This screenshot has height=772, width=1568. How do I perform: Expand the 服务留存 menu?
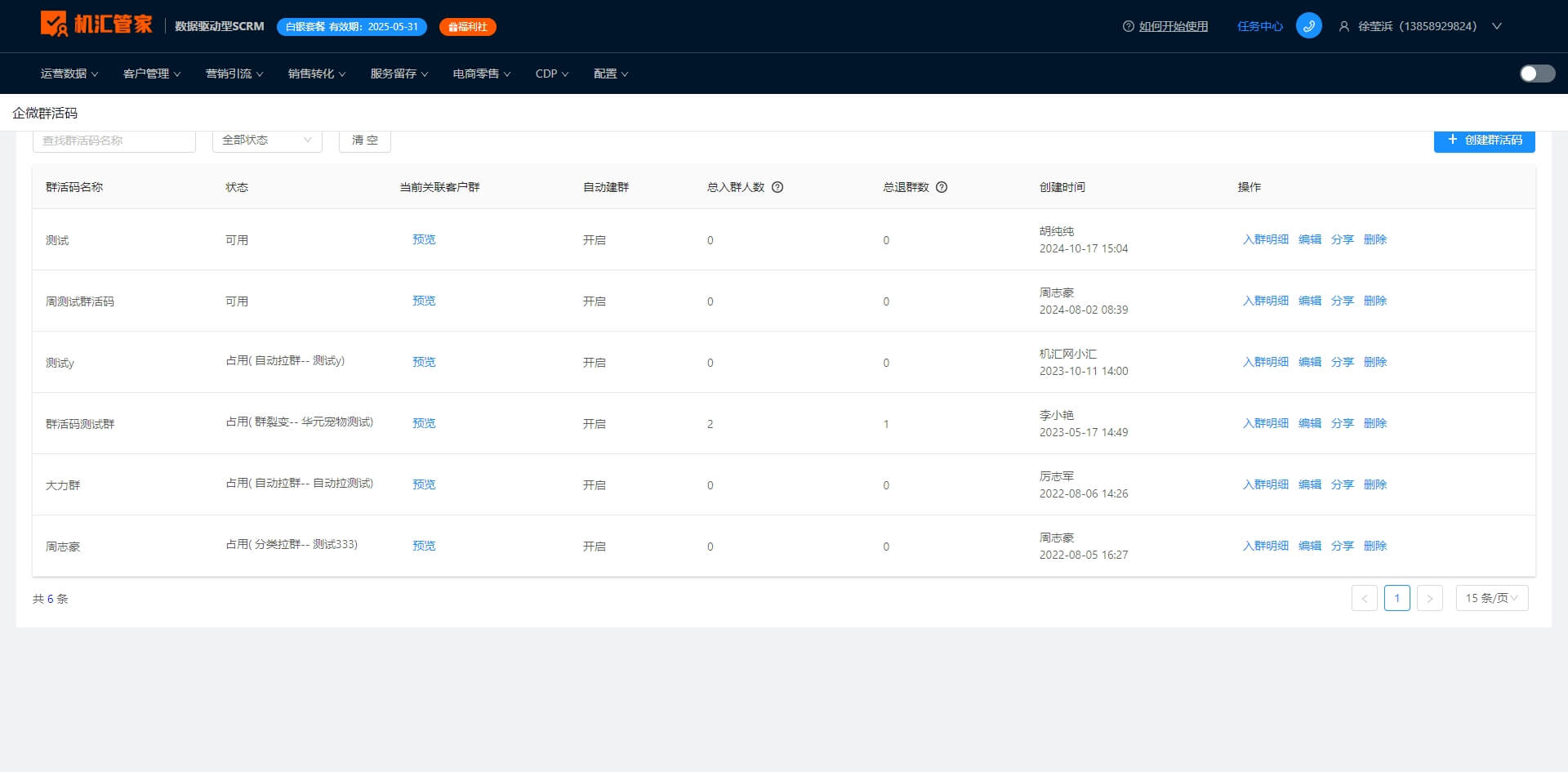pyautogui.click(x=399, y=74)
